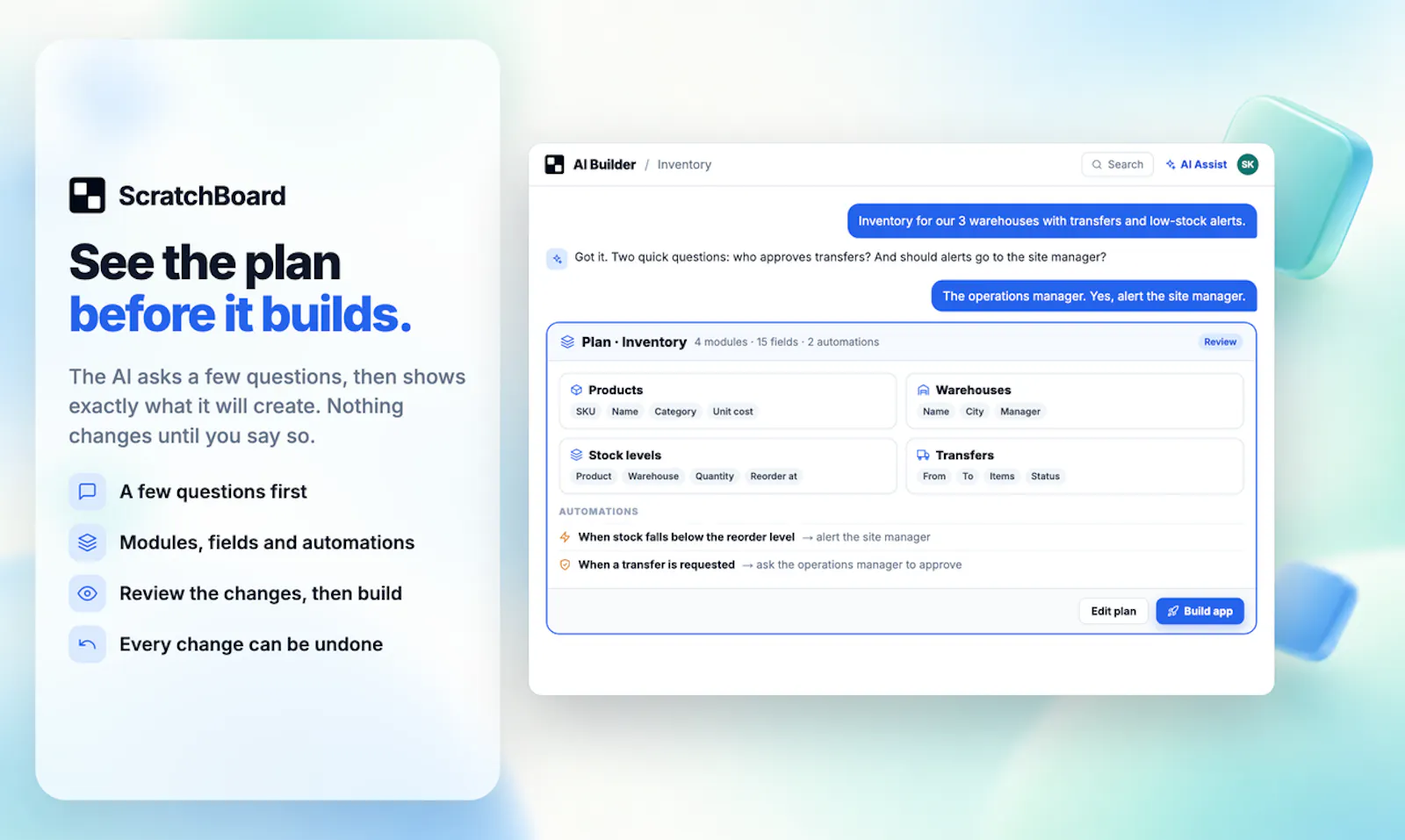Click the 'Got it. Two quick questions' reply
Screen dimensions: 1405x840
tap(840, 257)
